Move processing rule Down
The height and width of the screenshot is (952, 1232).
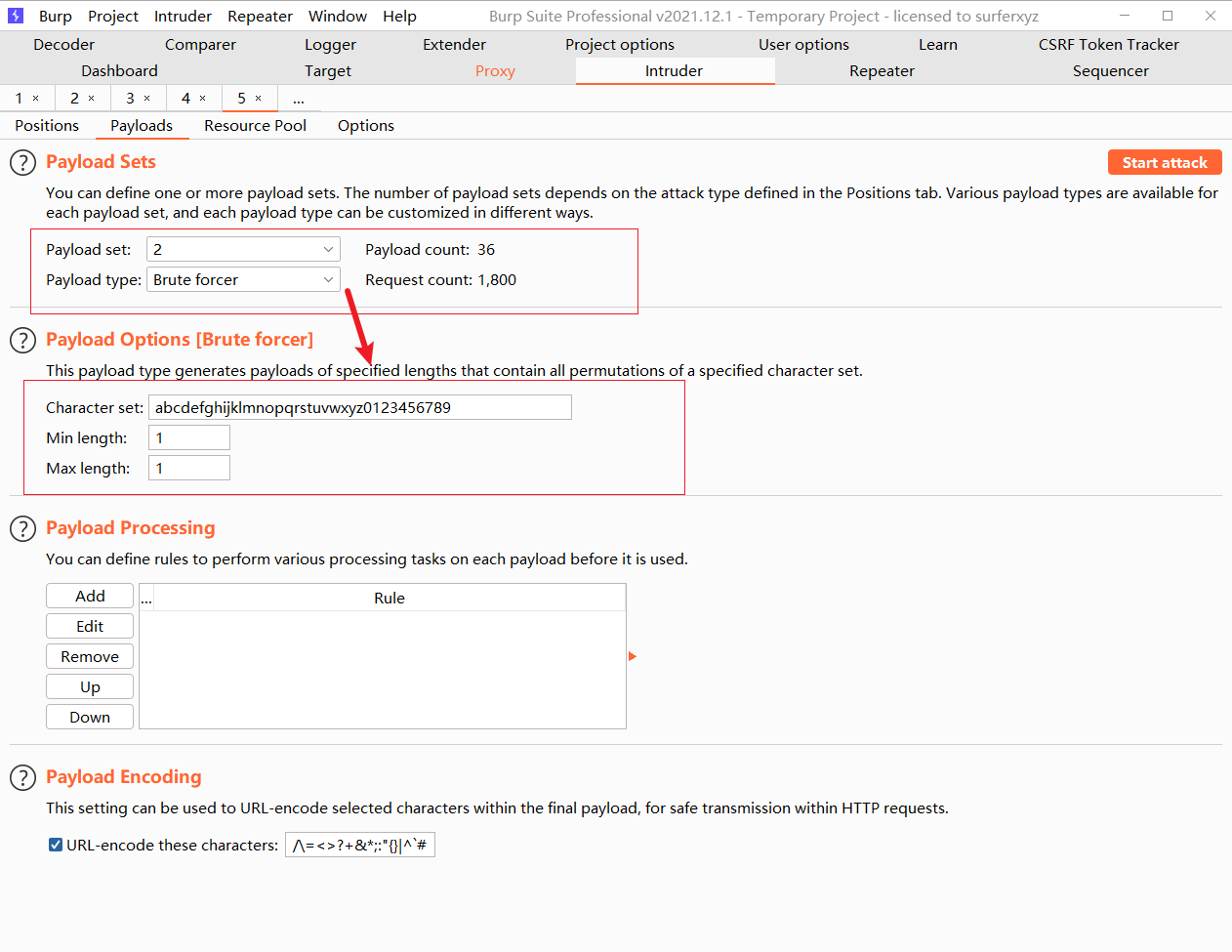pyautogui.click(x=90, y=718)
